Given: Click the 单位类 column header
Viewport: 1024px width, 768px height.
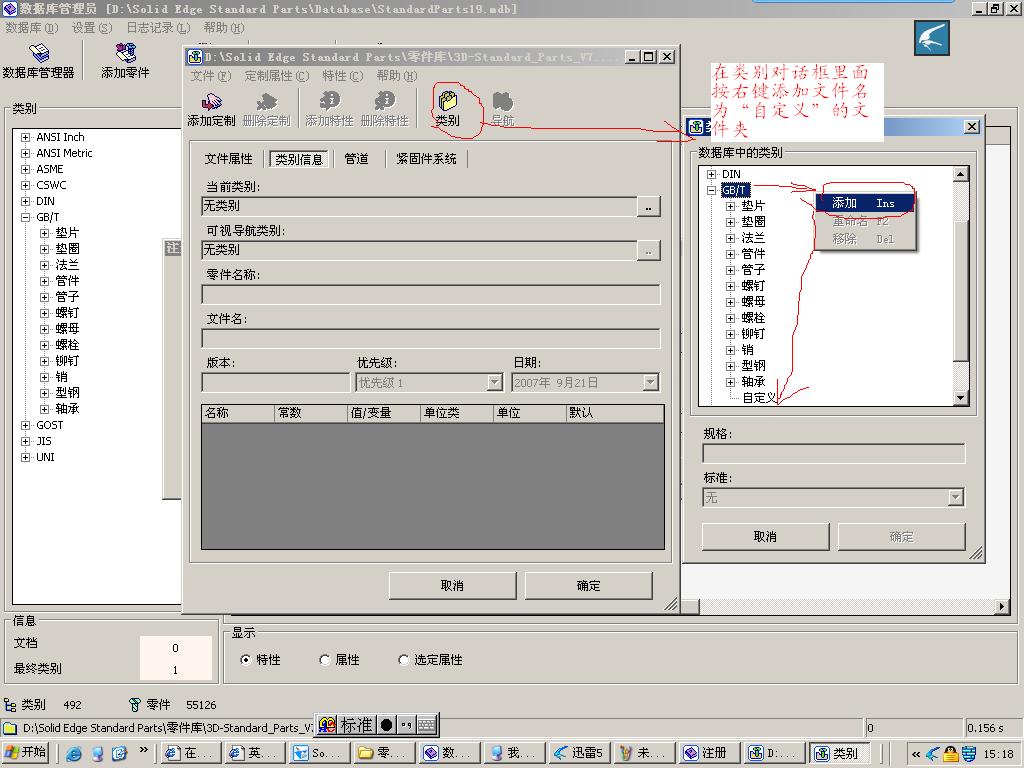Looking at the screenshot, I should pyautogui.click(x=457, y=413).
